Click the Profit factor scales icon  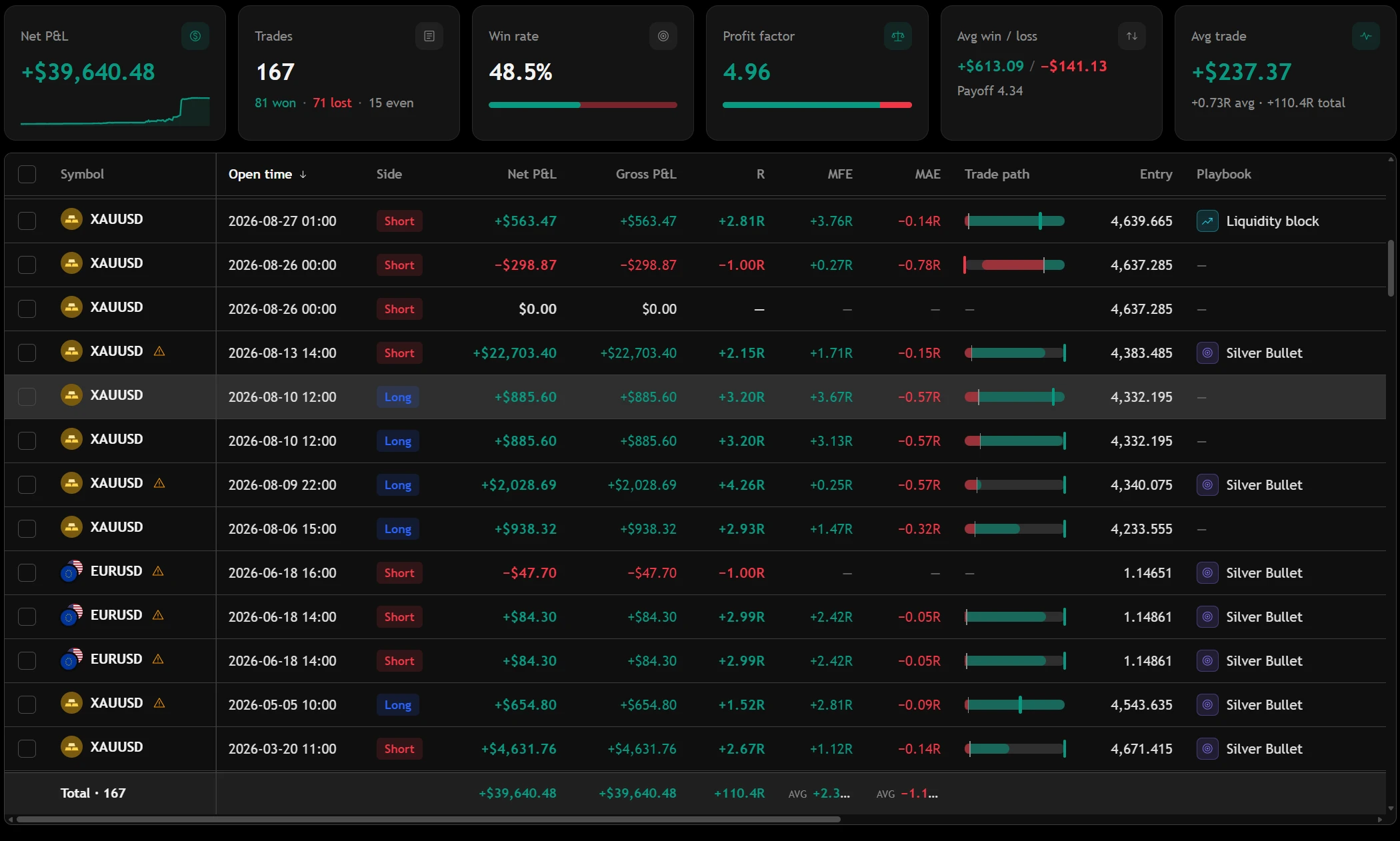tap(898, 36)
